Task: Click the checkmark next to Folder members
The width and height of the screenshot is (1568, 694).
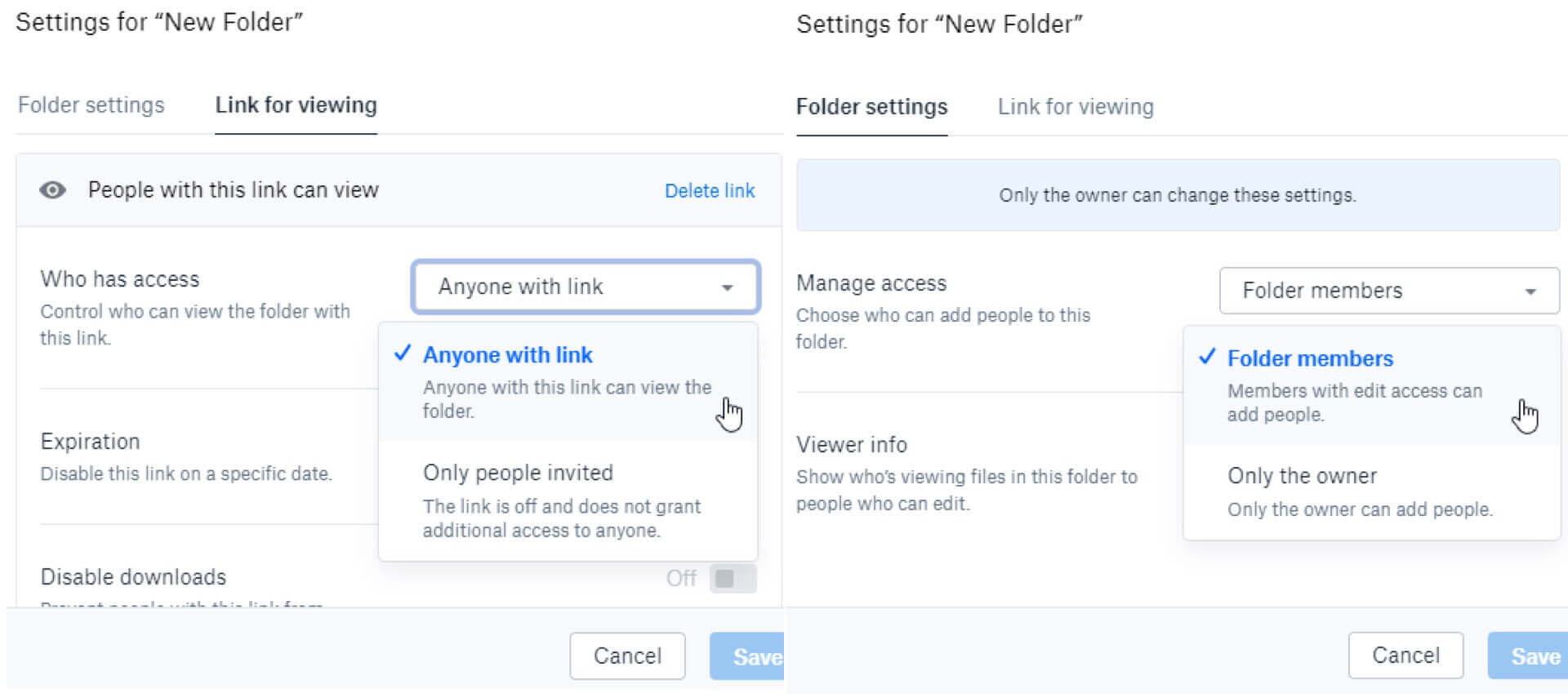Action: click(1207, 357)
